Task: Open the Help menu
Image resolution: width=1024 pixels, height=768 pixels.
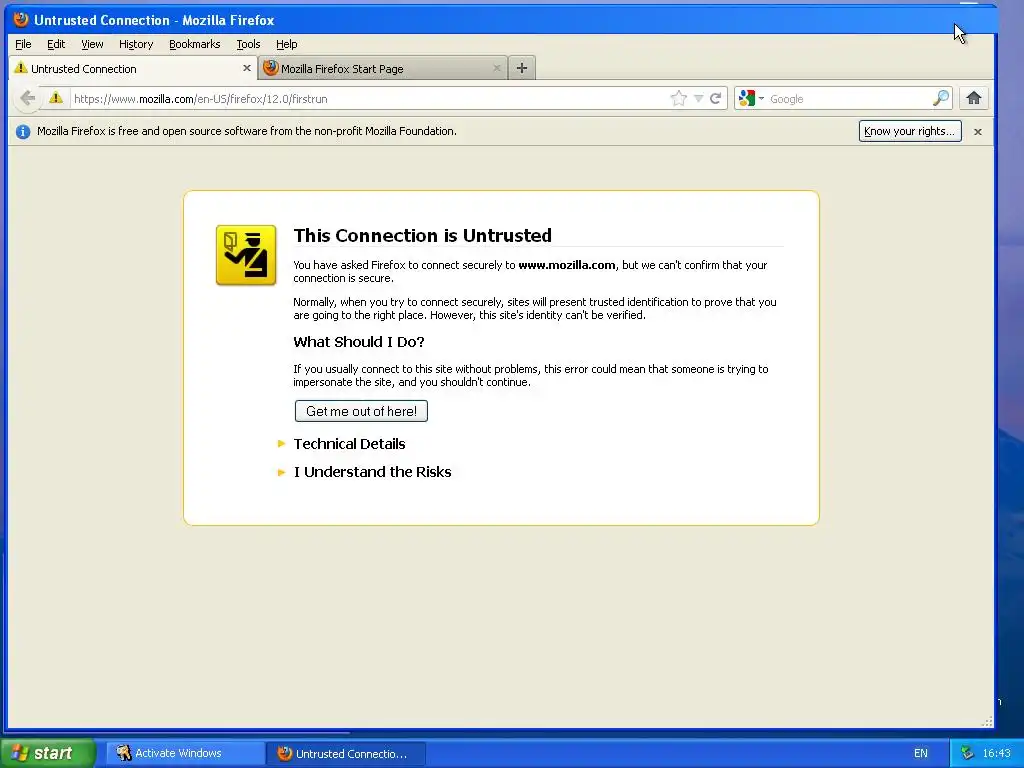Action: pyautogui.click(x=287, y=44)
